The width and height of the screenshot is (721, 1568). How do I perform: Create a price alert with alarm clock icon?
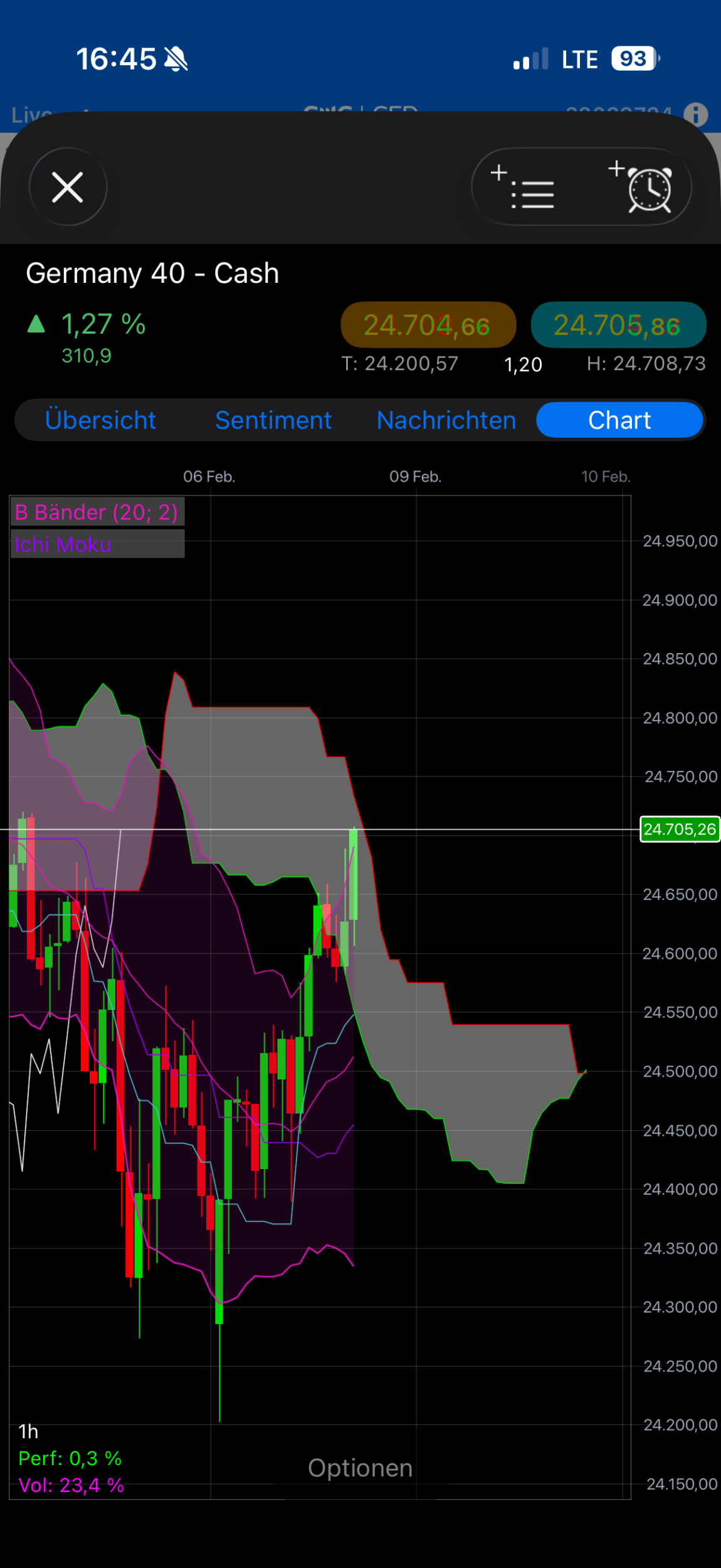click(x=643, y=188)
